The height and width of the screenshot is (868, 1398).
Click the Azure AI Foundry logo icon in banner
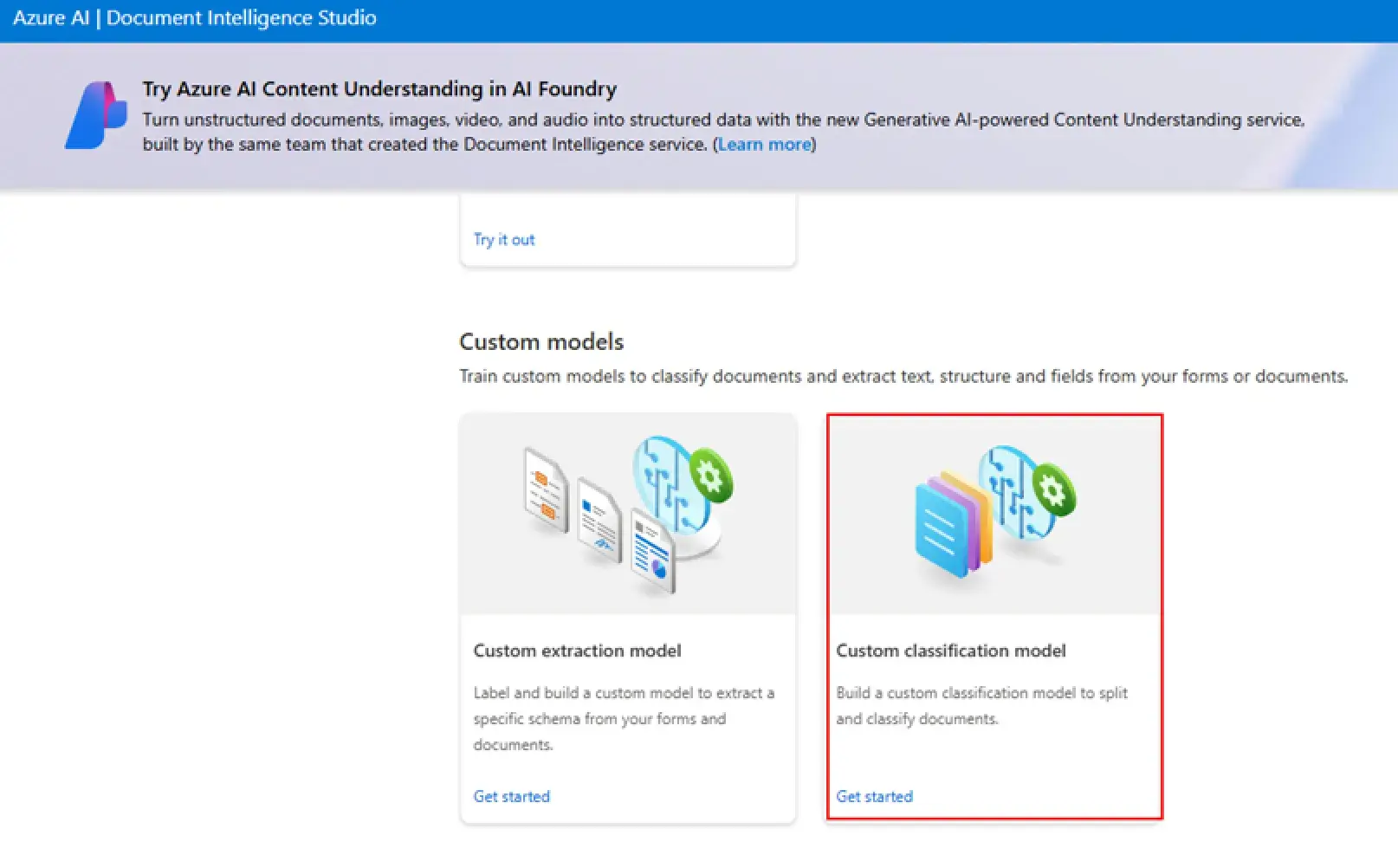tap(96, 116)
